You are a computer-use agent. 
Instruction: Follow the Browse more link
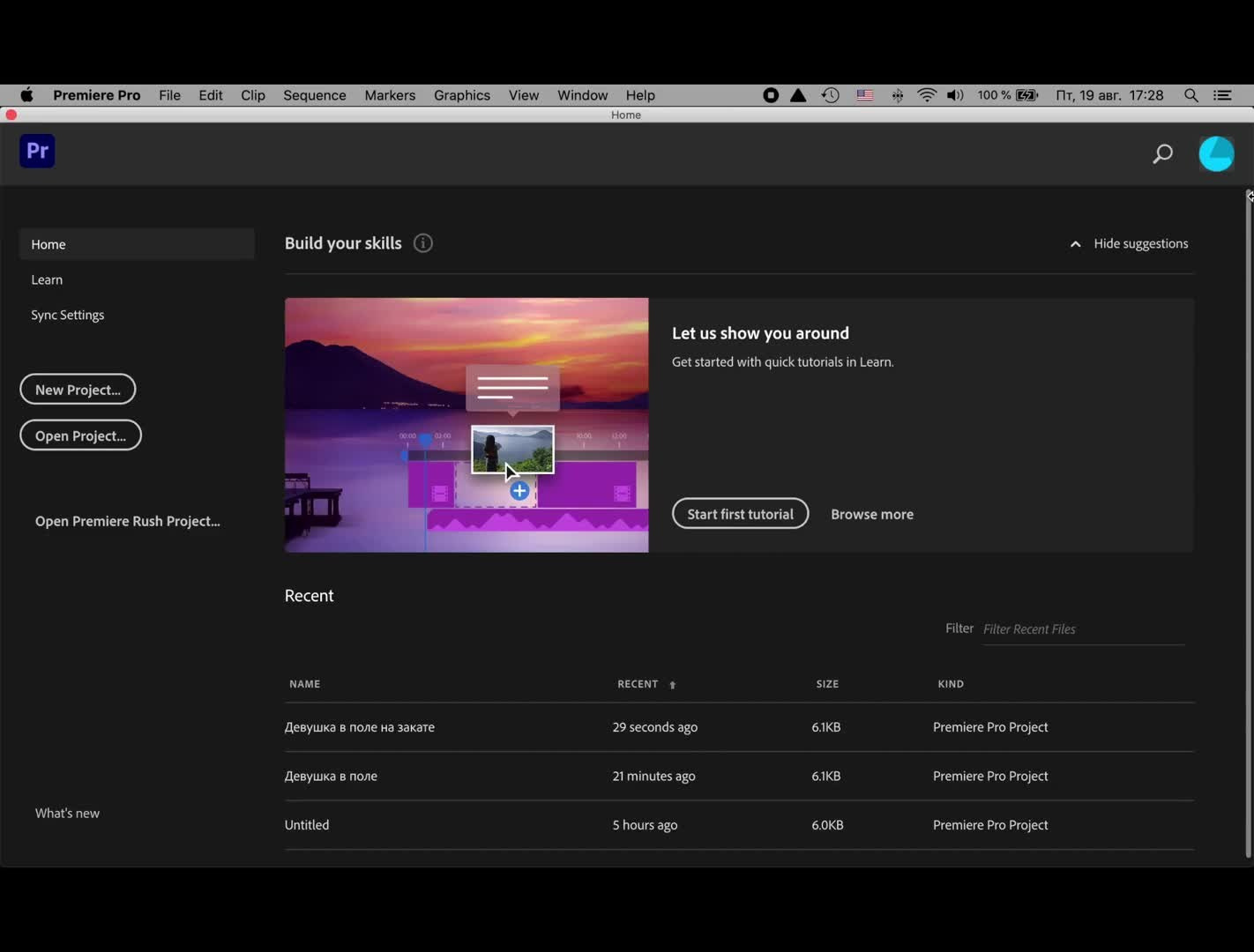pyautogui.click(x=871, y=514)
